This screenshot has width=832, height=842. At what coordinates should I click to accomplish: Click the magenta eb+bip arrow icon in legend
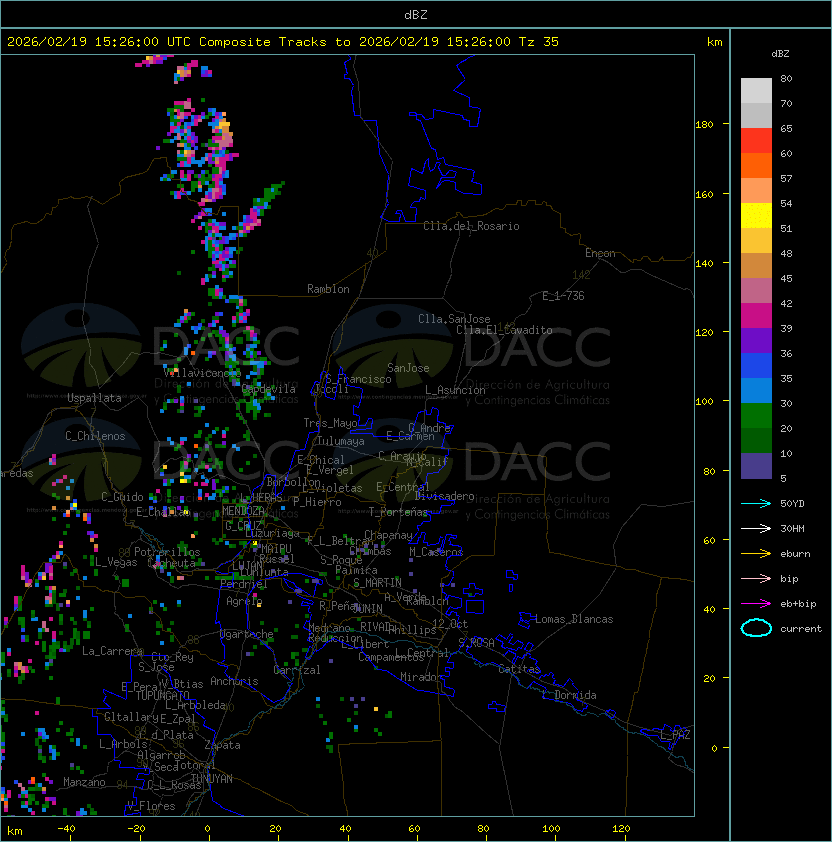click(756, 604)
